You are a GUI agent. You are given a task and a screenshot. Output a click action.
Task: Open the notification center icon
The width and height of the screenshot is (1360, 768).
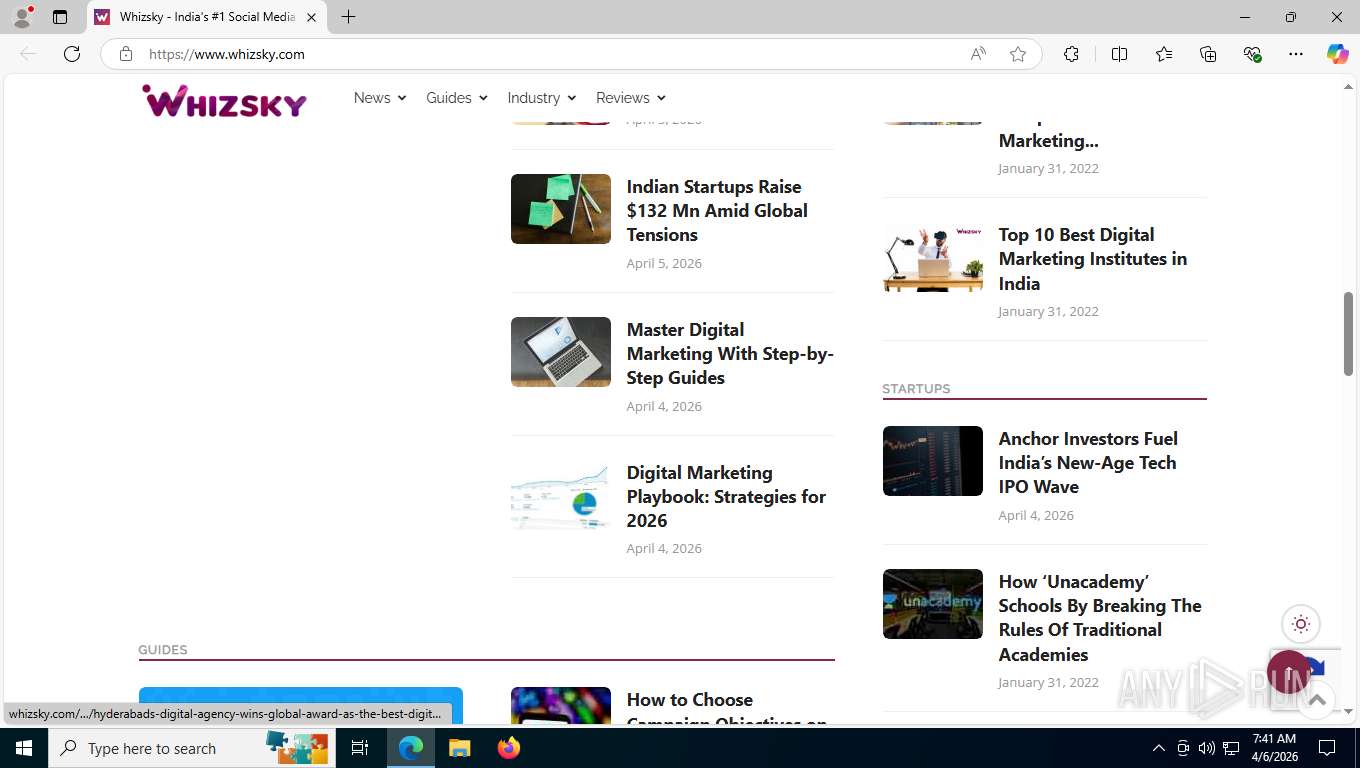[x=1327, y=748]
